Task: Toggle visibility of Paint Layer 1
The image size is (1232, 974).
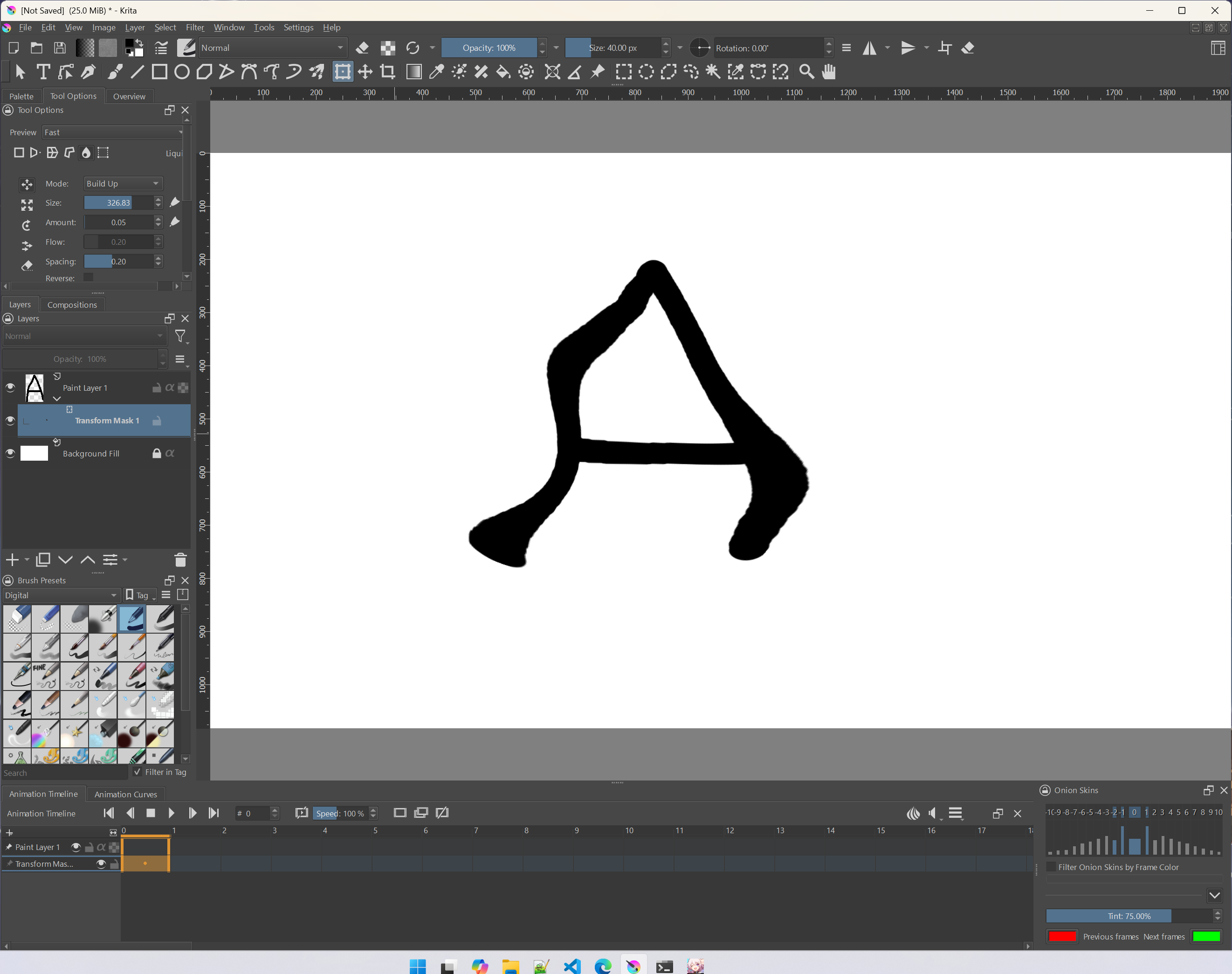Action: [10, 388]
